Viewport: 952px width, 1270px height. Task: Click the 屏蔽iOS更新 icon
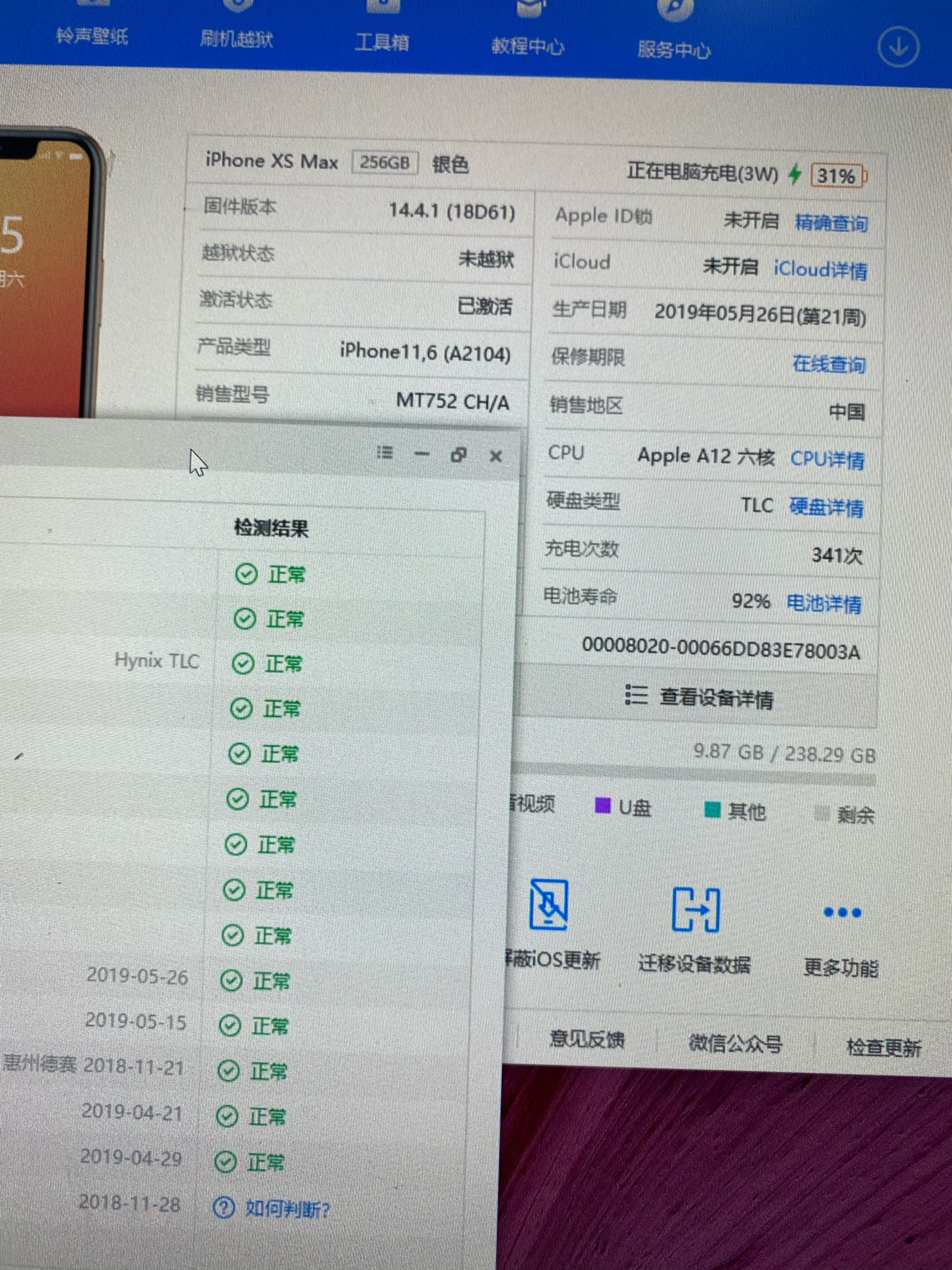coord(549,905)
